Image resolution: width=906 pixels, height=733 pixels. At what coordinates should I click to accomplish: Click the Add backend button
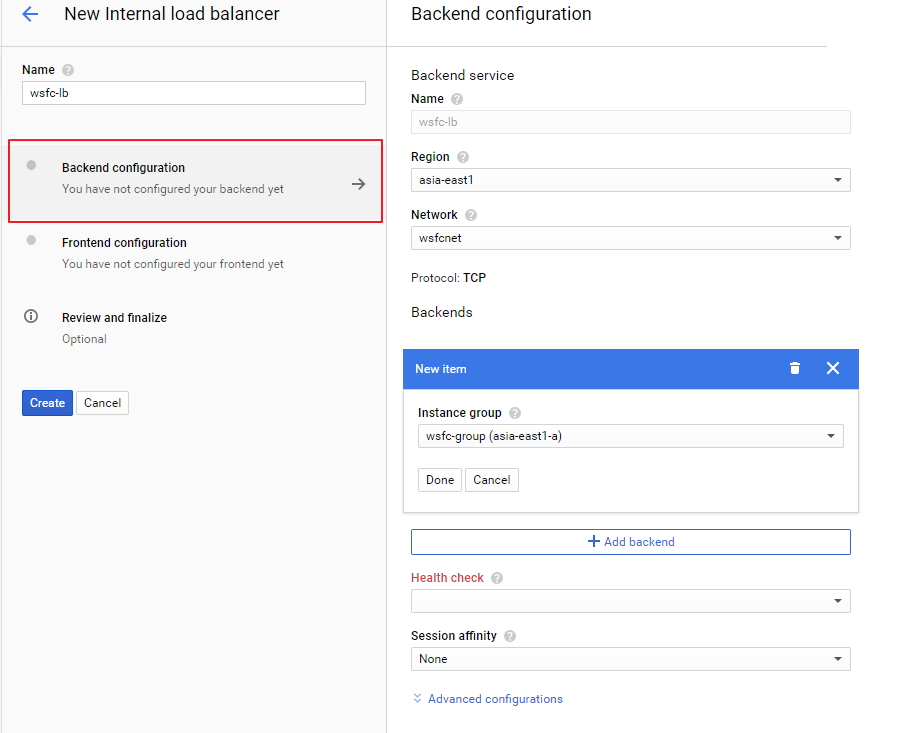(x=630, y=542)
